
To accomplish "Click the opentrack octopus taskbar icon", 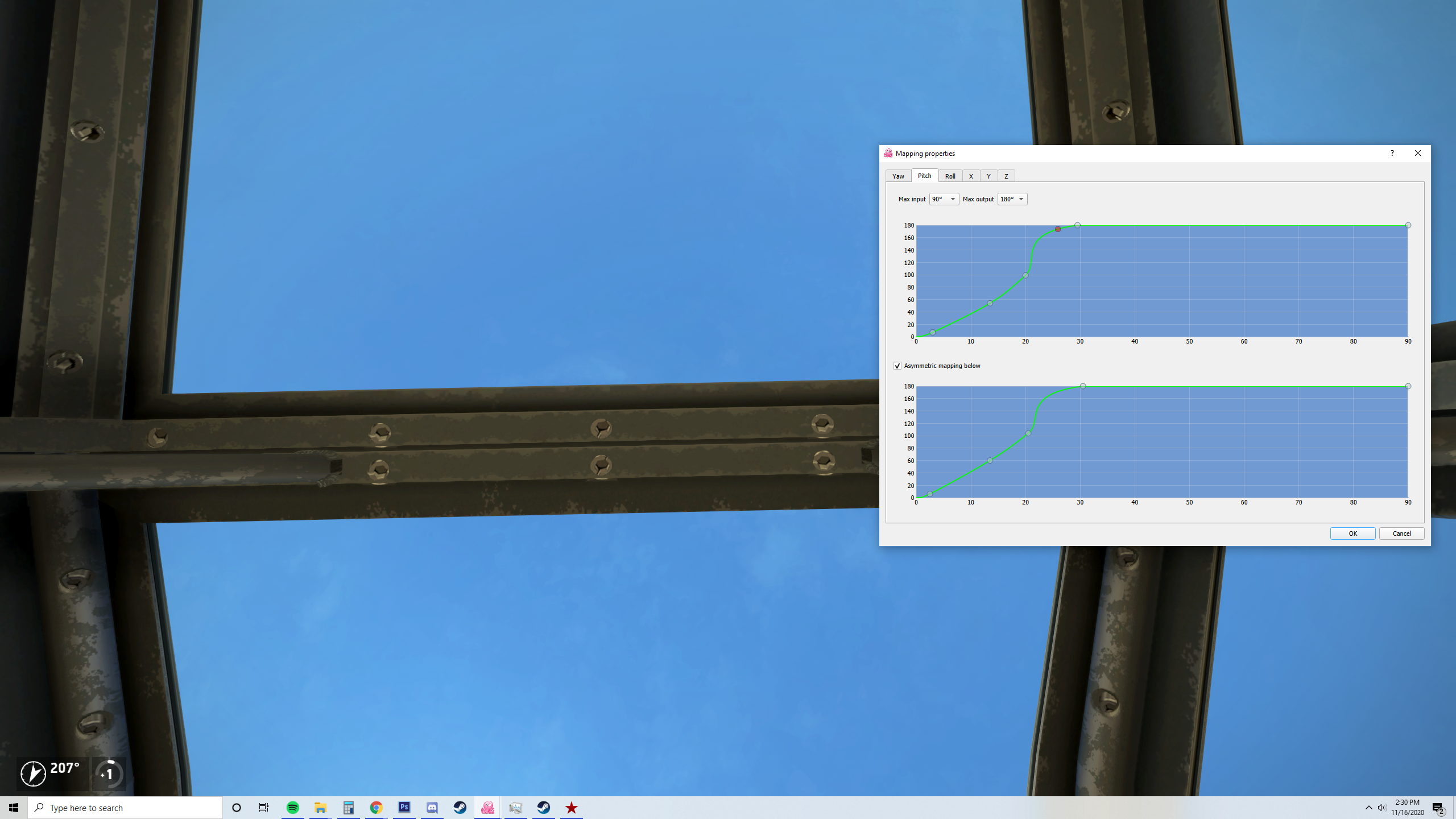I will [x=487, y=808].
